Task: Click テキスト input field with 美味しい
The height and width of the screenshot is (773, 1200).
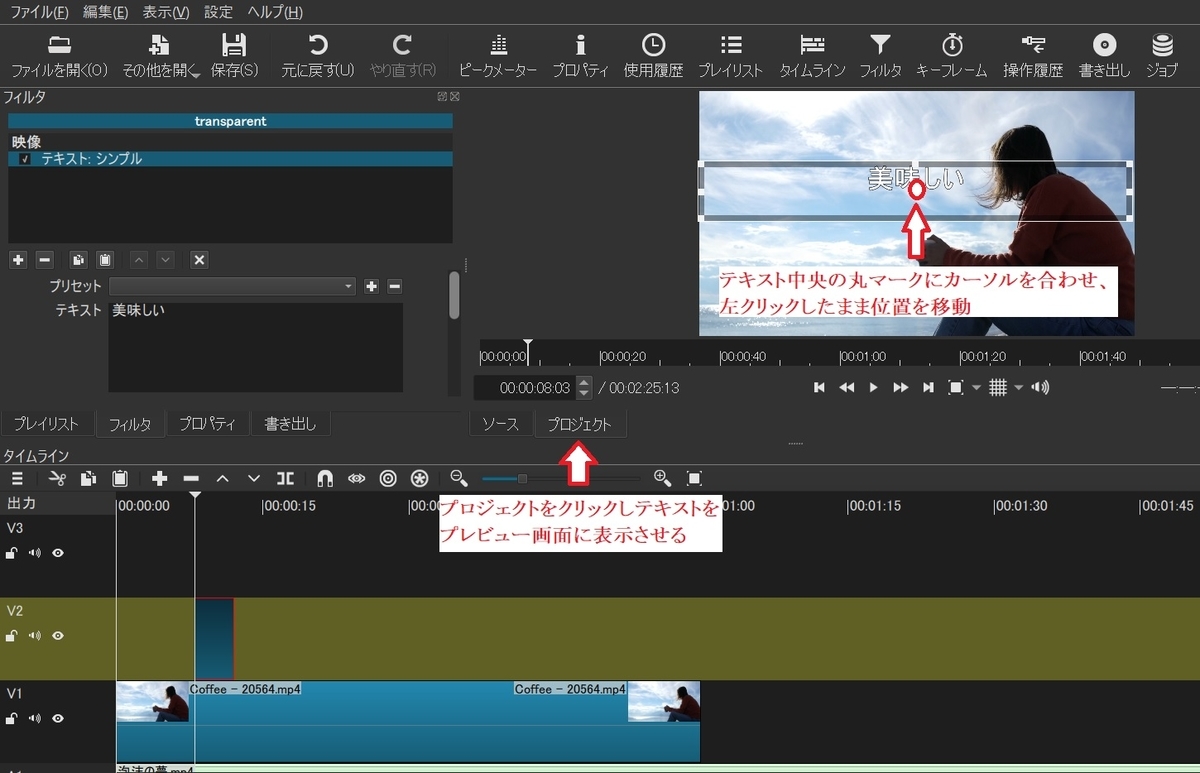Action: pyautogui.click(x=256, y=347)
